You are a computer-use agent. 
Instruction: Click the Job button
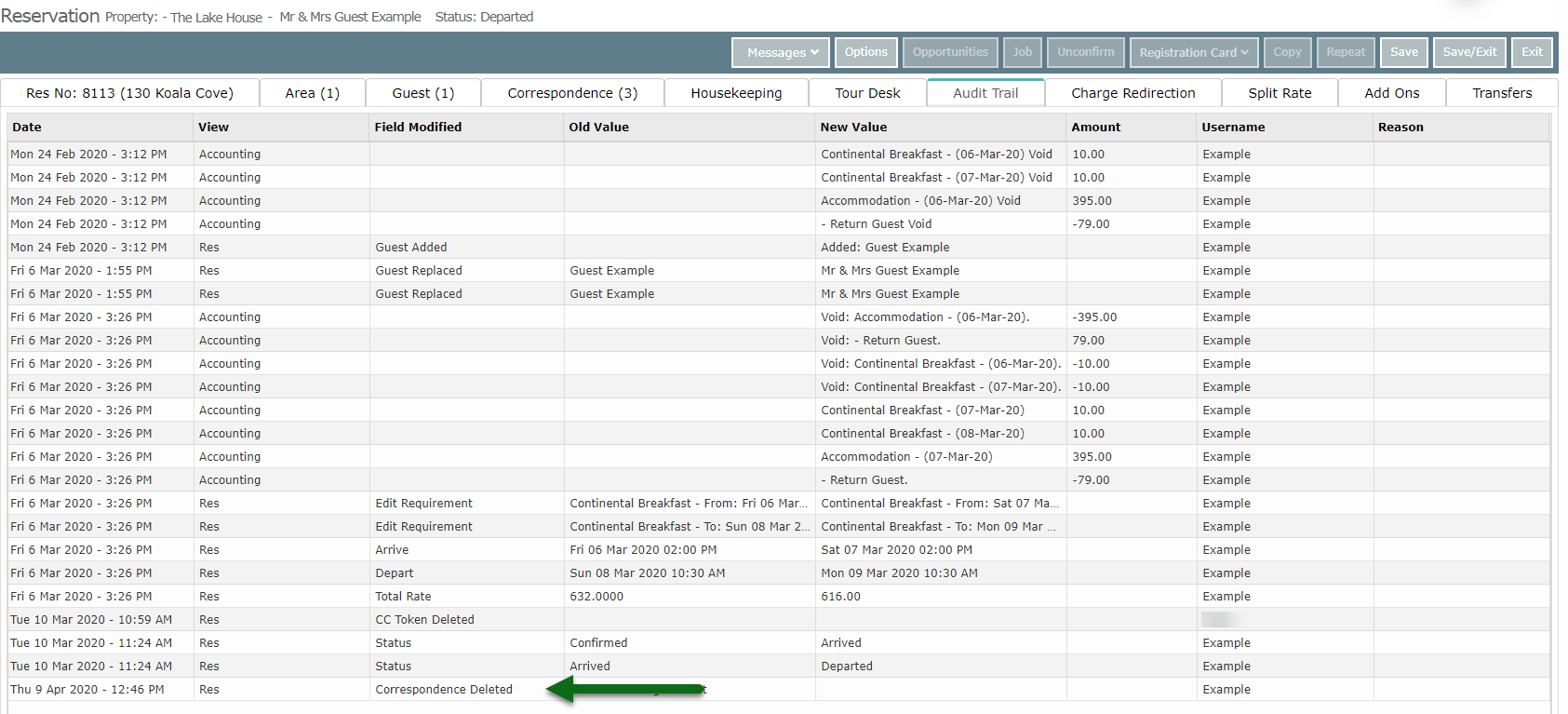pos(1023,52)
